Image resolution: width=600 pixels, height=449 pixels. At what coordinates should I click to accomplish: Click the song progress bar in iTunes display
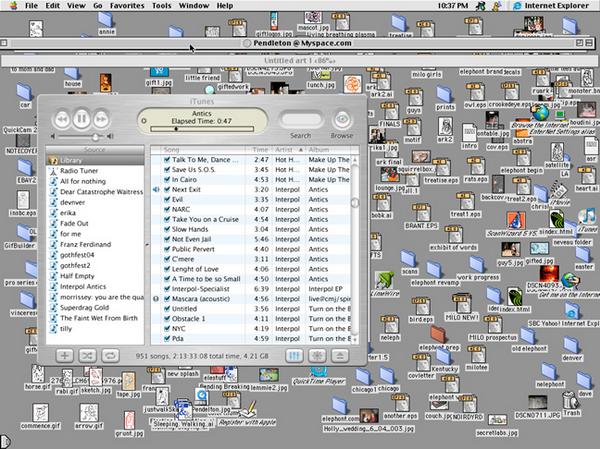click(202, 129)
